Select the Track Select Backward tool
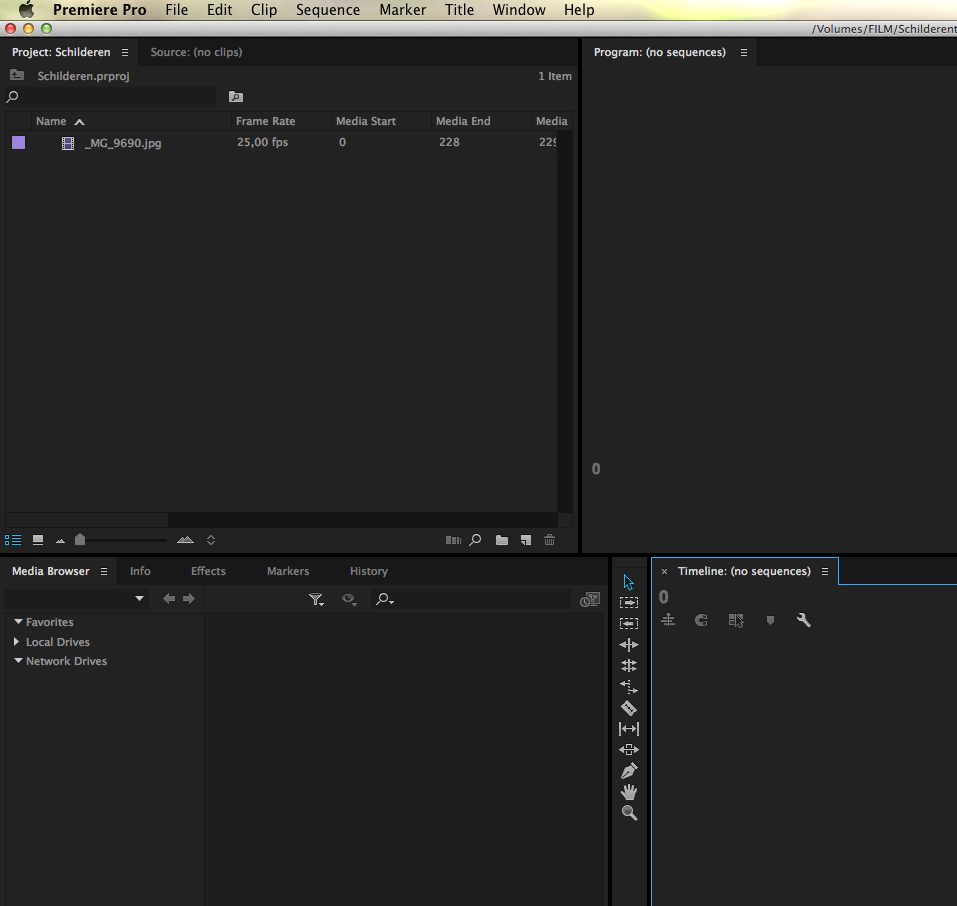Viewport: 957px width, 906px height. (x=629, y=623)
